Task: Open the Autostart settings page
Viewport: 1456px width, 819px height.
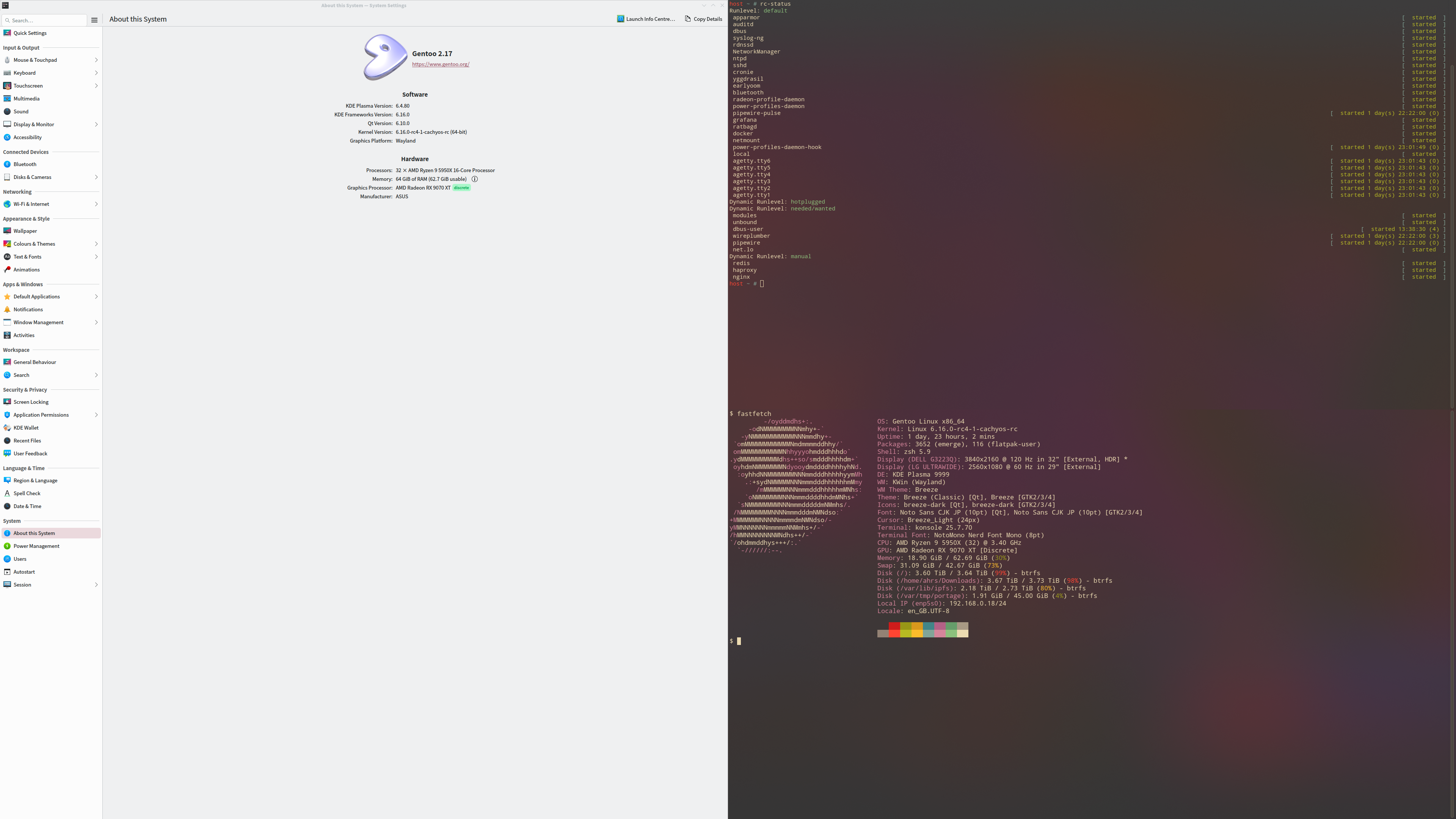Action: [x=51, y=572]
